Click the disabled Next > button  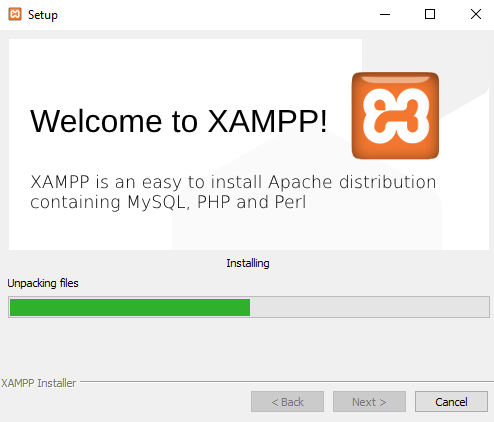point(369,402)
